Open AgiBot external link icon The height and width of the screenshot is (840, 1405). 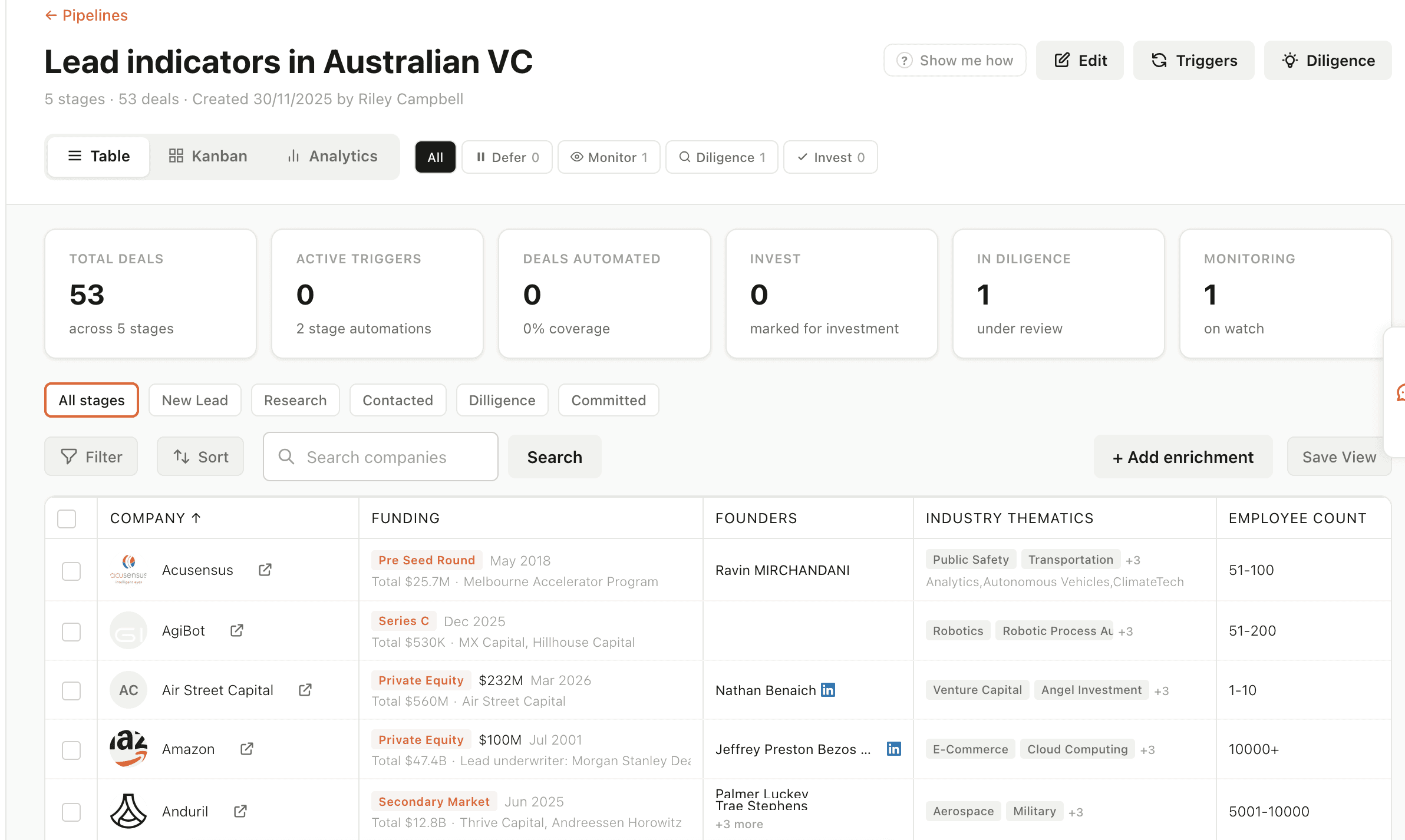tap(237, 630)
